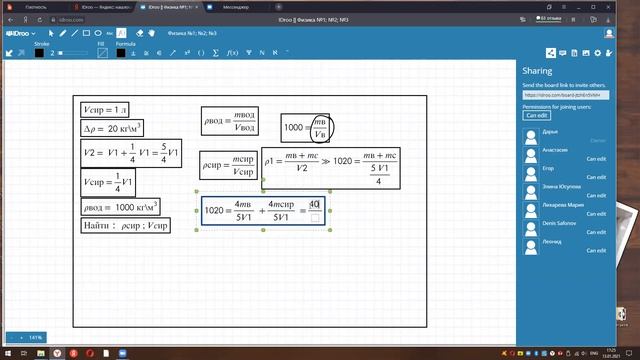This screenshot has width=640, height=360.
Task: Switch to the first browser tab
Action: point(37,7)
